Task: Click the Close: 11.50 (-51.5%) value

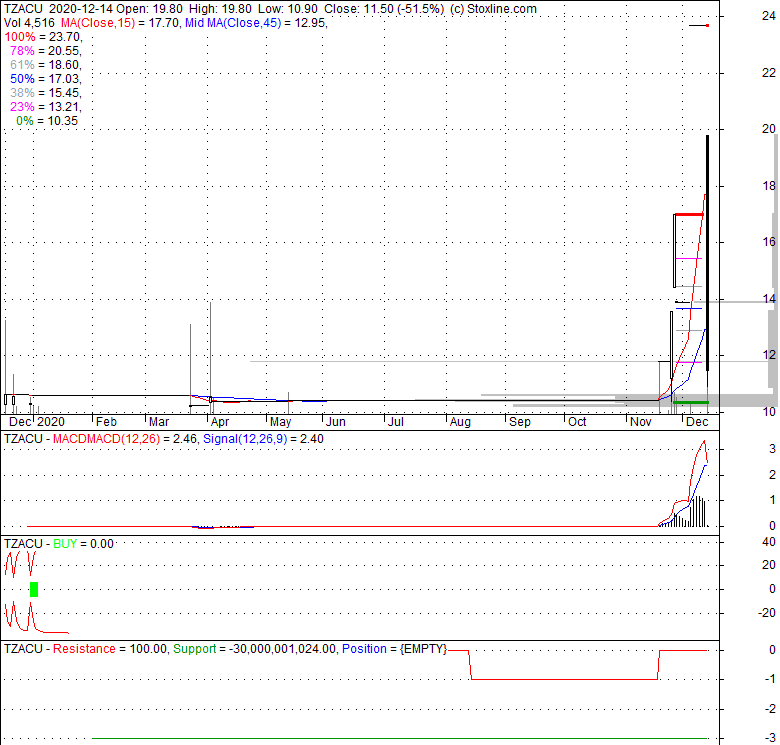Action: (x=384, y=9)
